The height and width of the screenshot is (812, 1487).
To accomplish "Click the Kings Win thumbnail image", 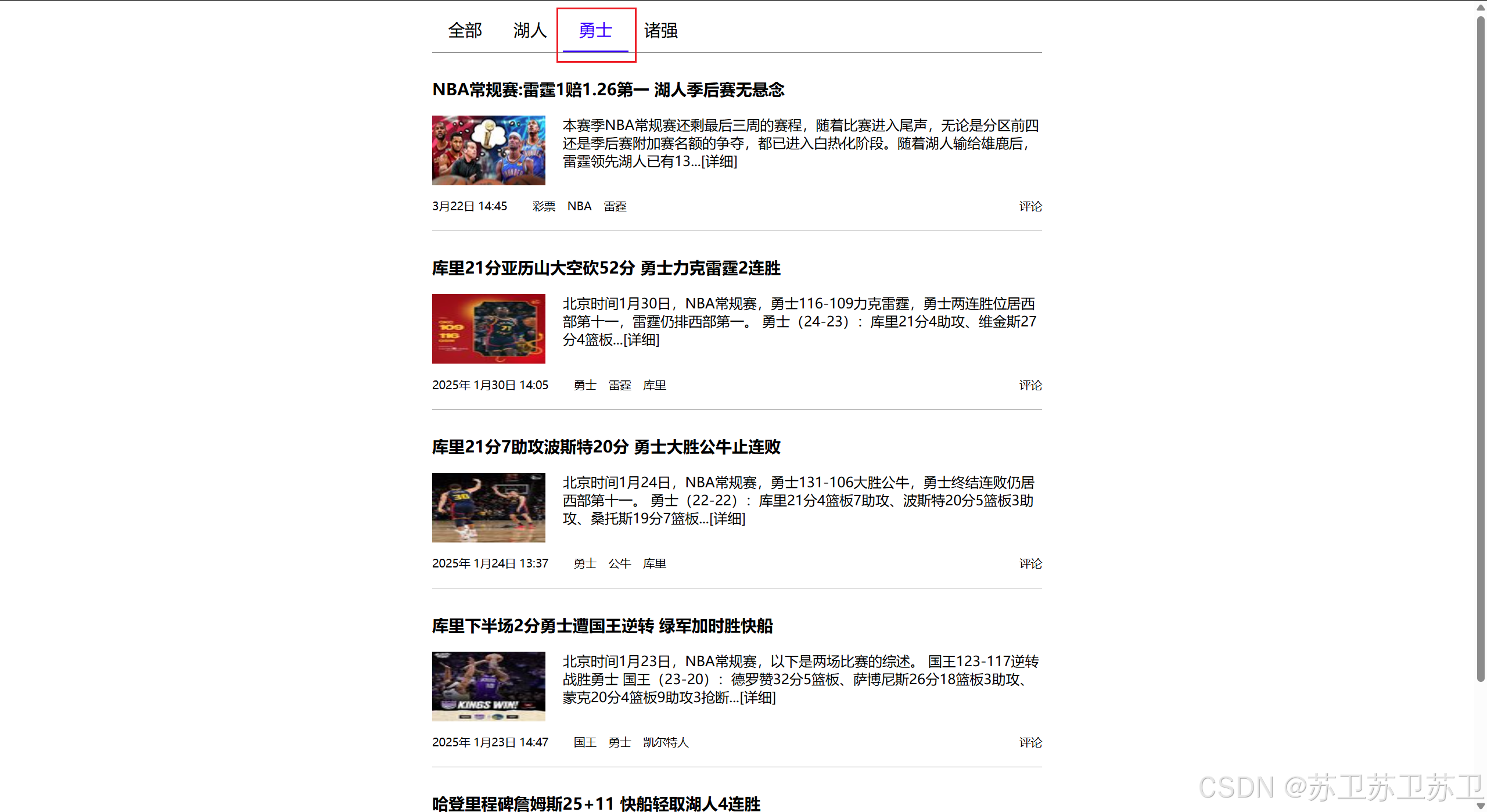I will [489, 687].
